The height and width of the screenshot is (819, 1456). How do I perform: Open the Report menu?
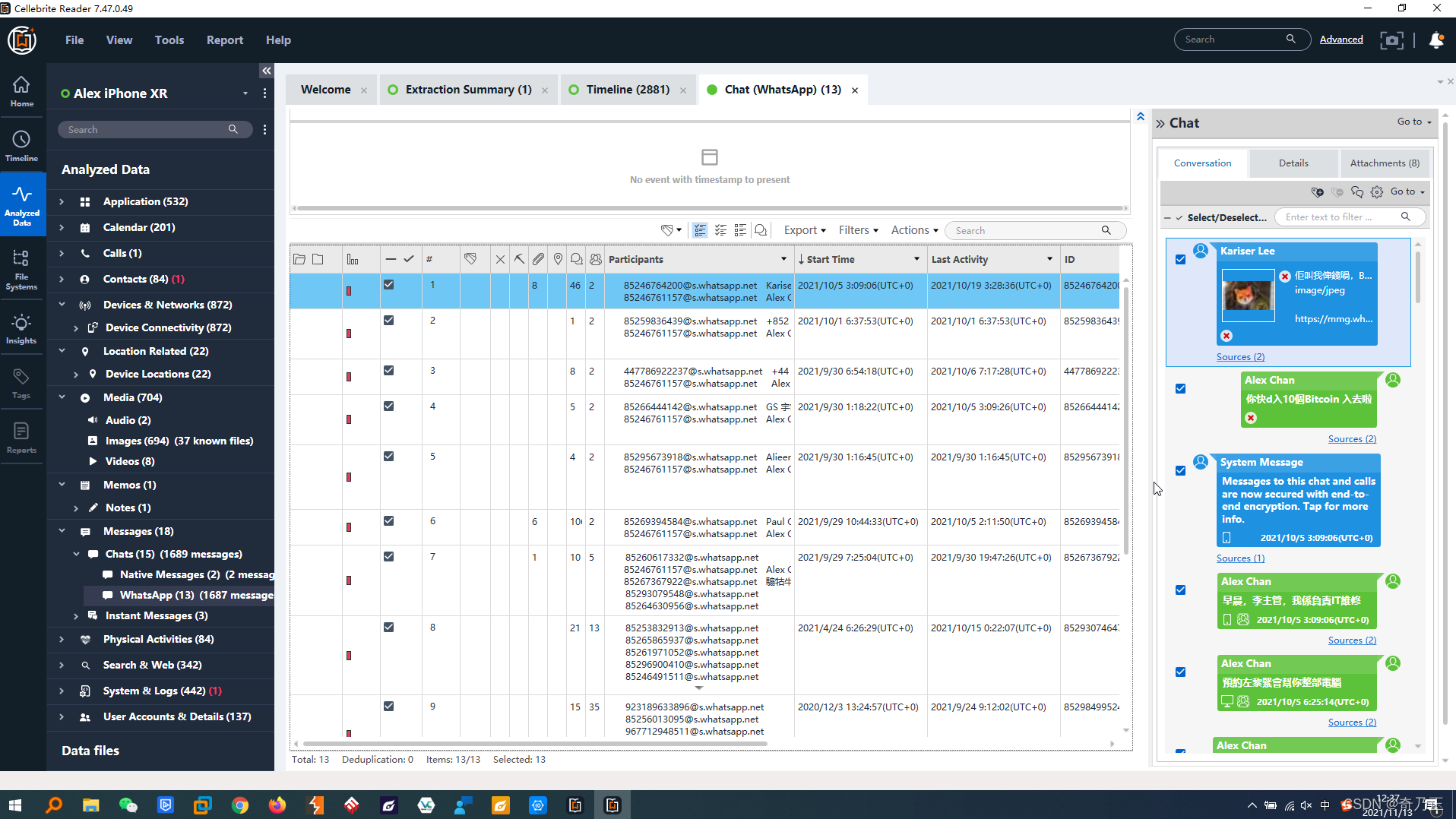(x=225, y=40)
